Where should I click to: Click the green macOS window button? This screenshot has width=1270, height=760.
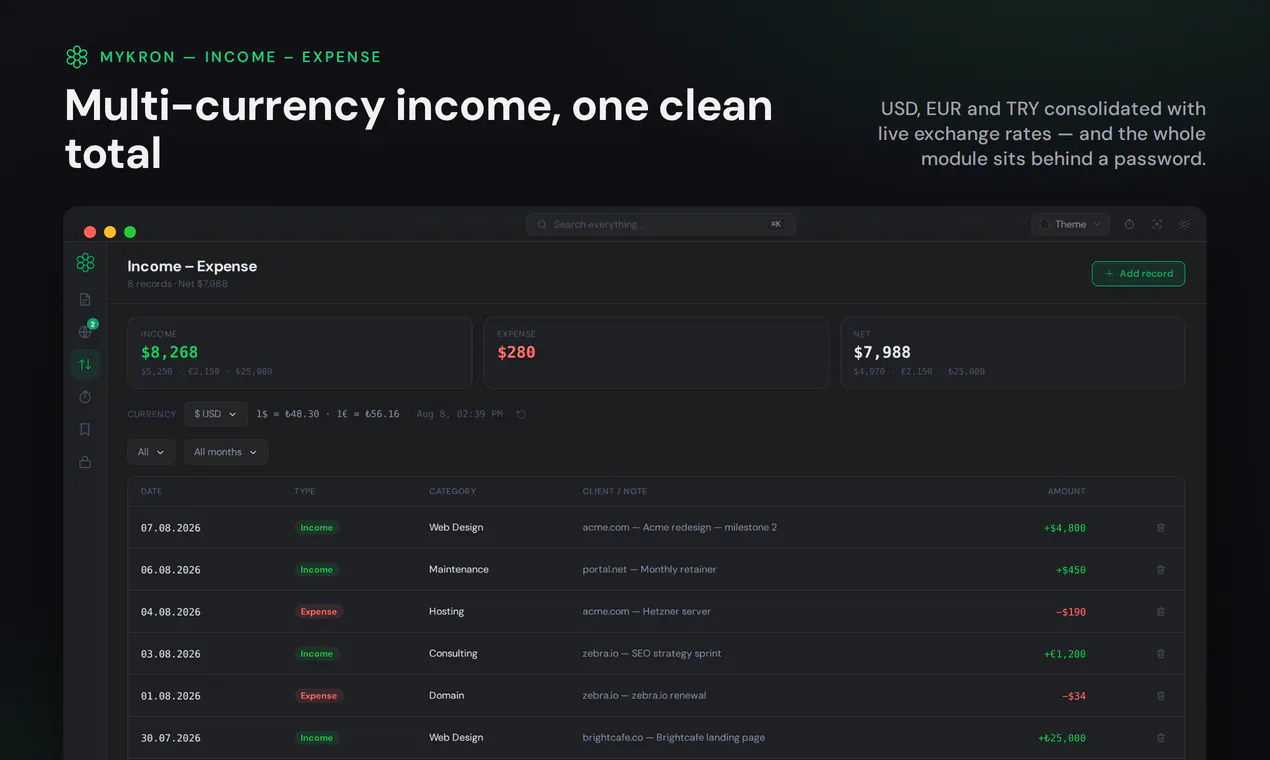(130, 232)
